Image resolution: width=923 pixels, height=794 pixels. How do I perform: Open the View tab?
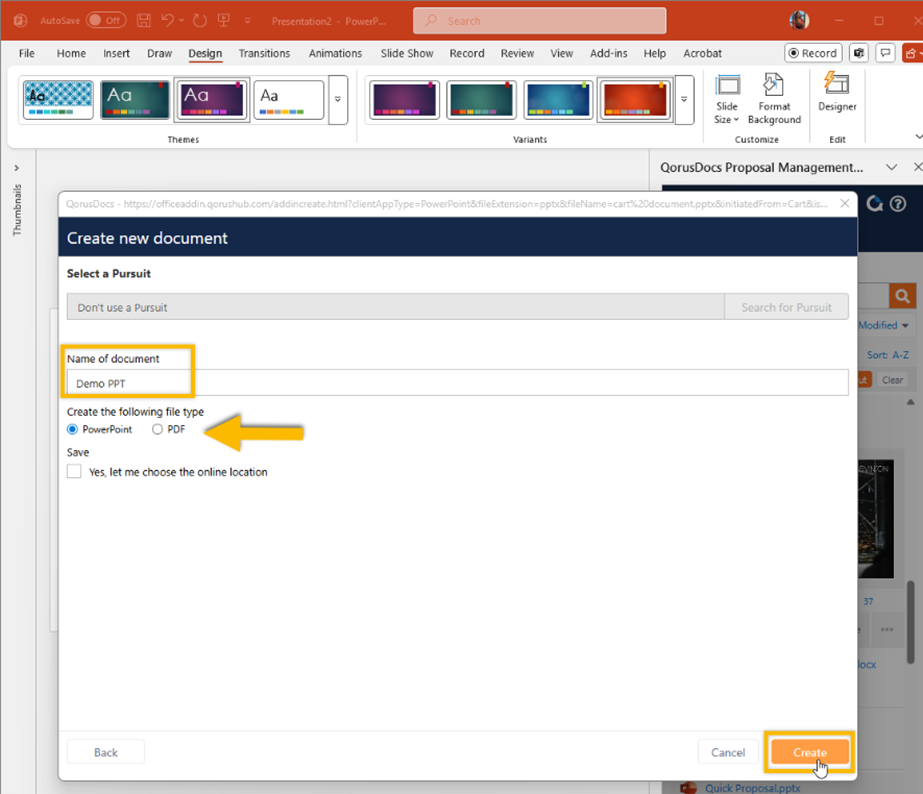(x=561, y=53)
